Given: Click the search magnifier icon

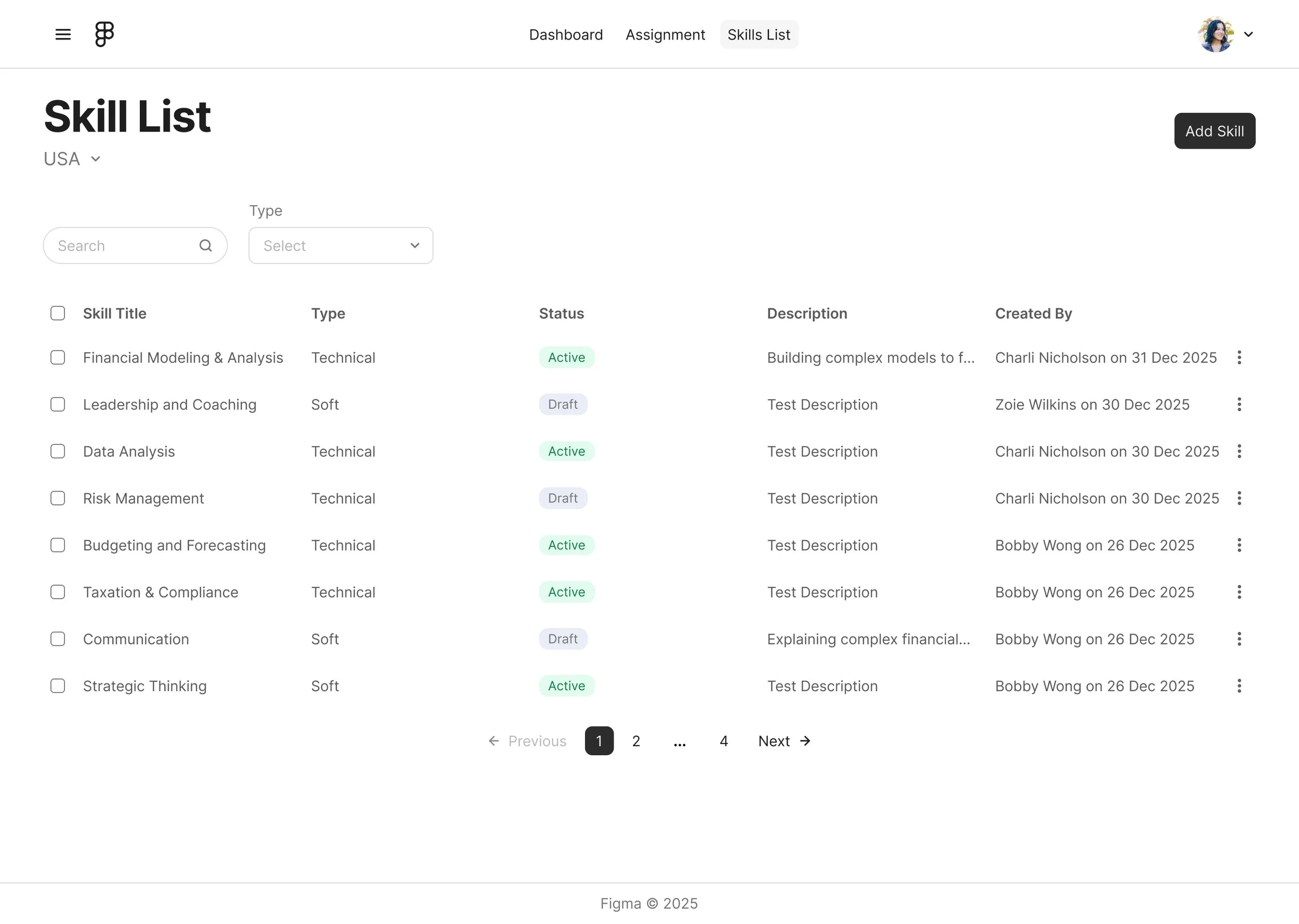Looking at the screenshot, I should [x=205, y=245].
